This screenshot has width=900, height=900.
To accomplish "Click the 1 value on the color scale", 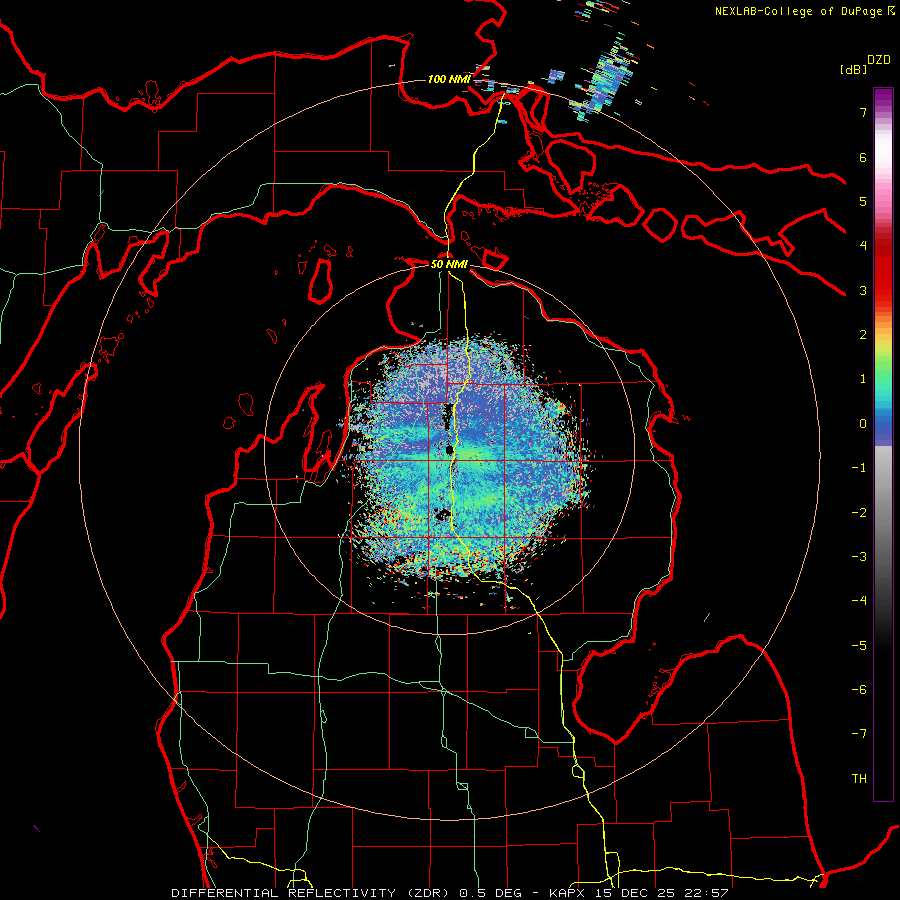I will pyautogui.click(x=863, y=379).
